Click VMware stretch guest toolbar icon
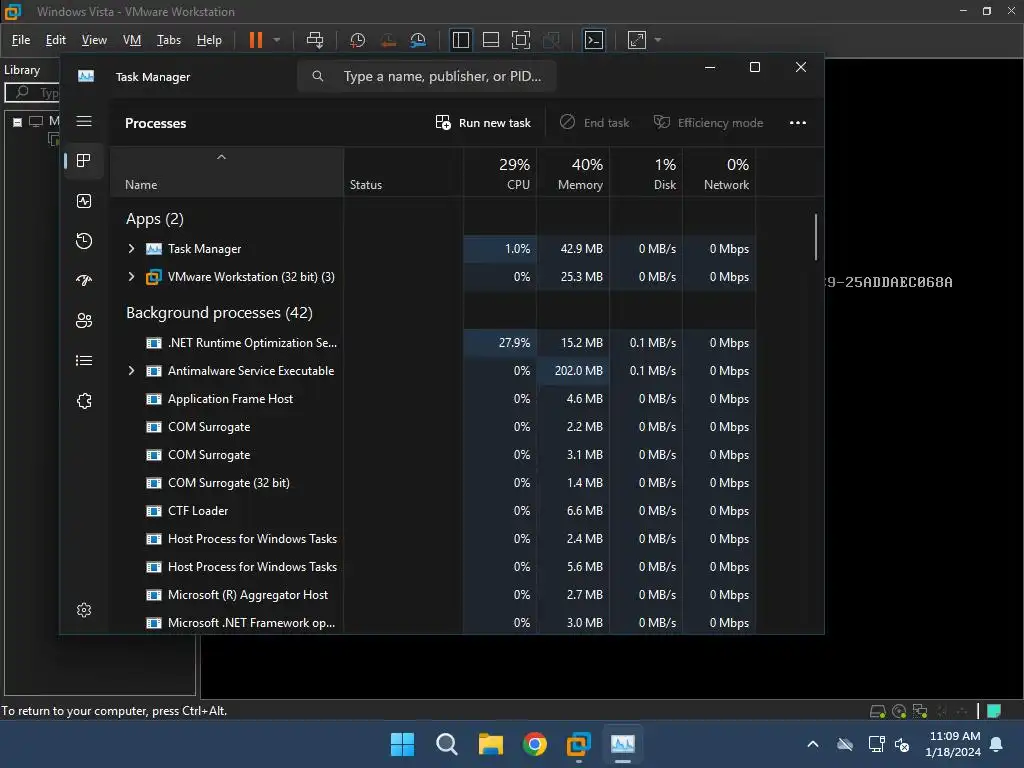The image size is (1024, 768). [x=637, y=40]
